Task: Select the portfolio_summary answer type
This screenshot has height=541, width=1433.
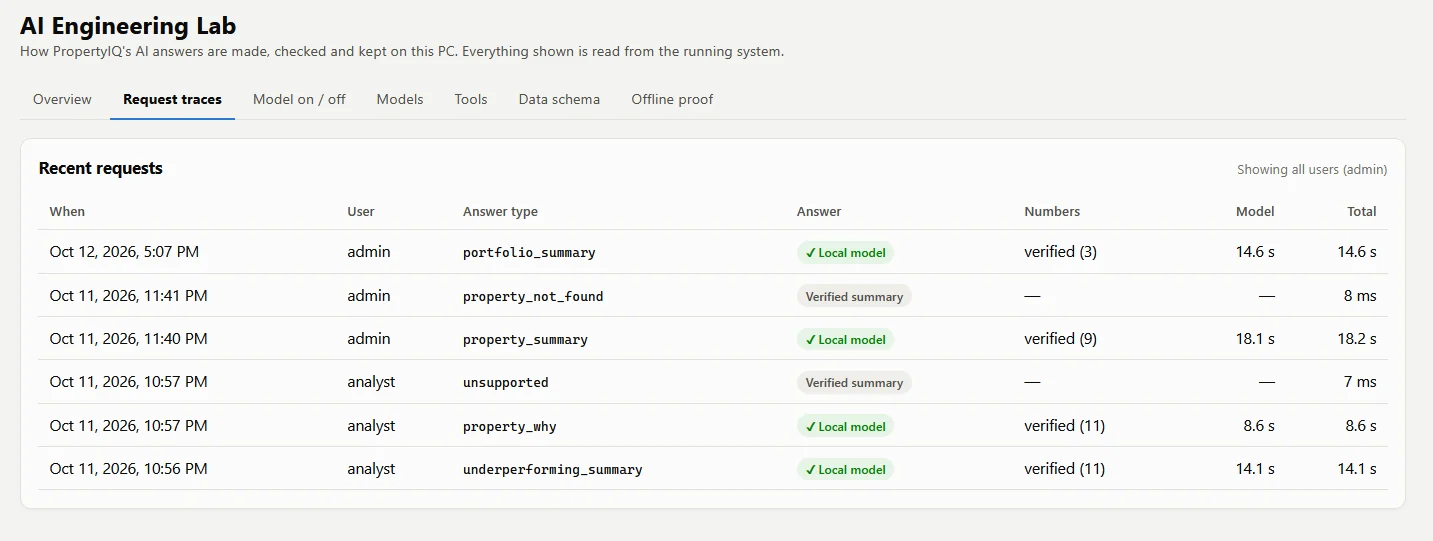Action: point(529,253)
